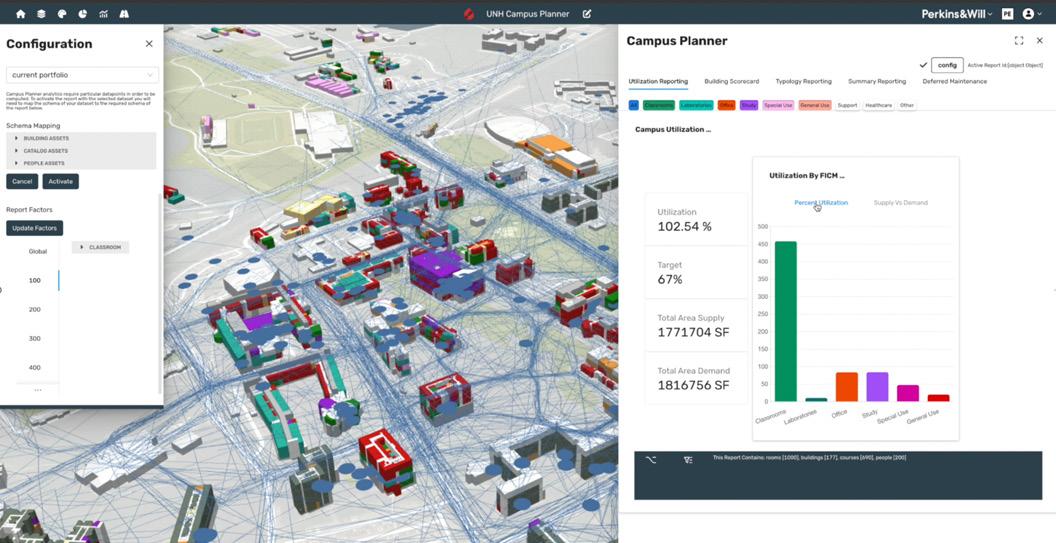
Task: Click the filter list icon in report footer
Action: pyautogui.click(x=688, y=460)
